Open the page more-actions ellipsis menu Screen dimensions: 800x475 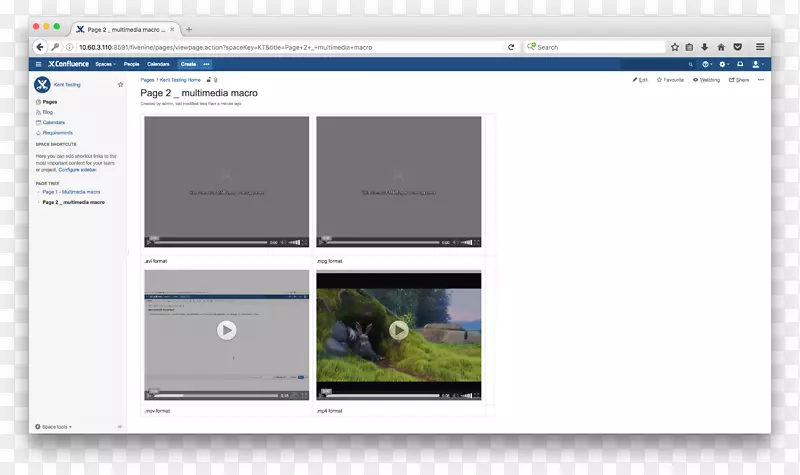[761, 80]
